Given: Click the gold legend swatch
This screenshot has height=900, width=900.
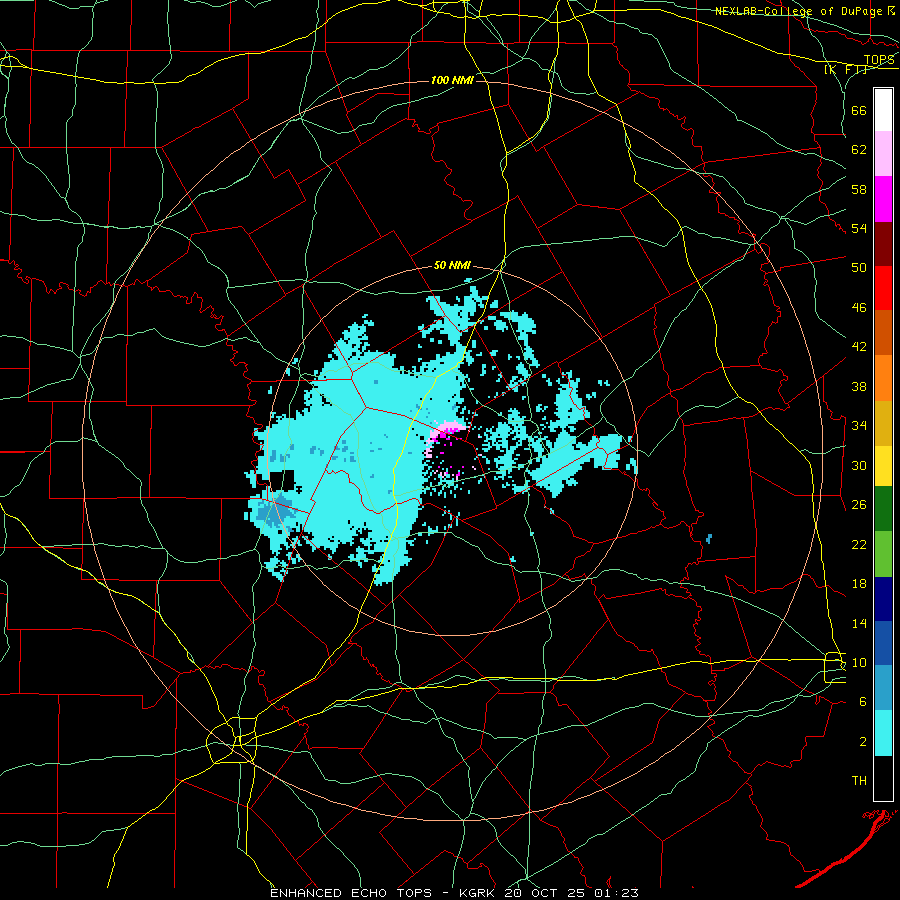Looking at the screenshot, I should pos(883,423).
